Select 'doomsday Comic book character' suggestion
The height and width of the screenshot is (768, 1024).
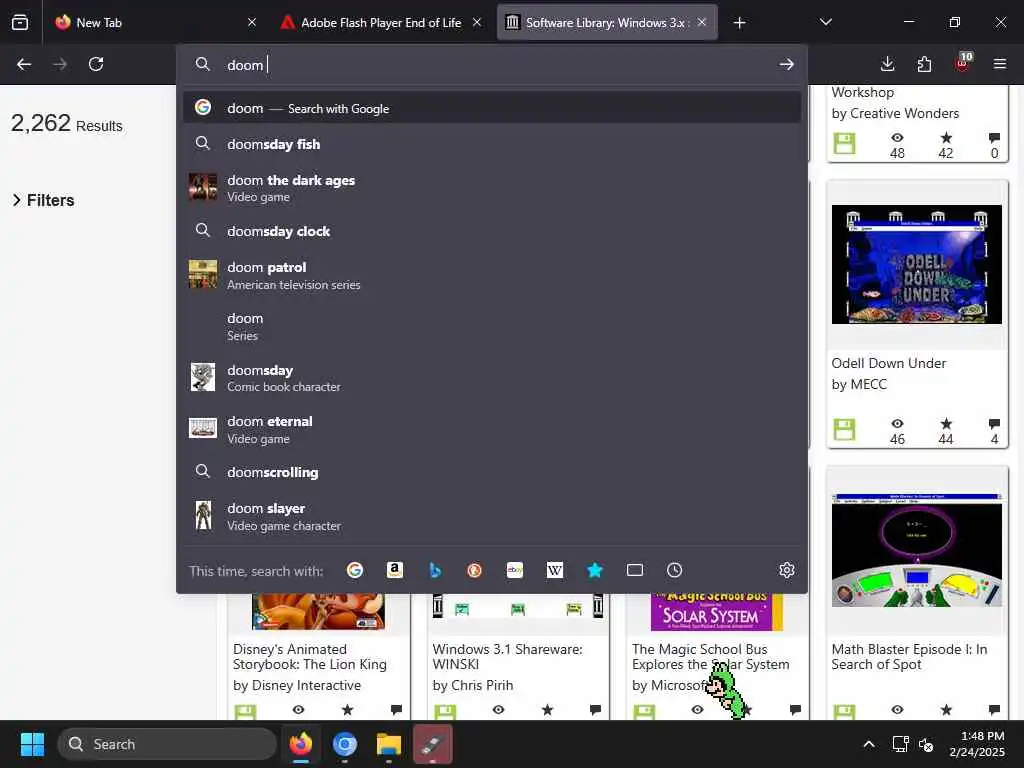click(x=492, y=378)
